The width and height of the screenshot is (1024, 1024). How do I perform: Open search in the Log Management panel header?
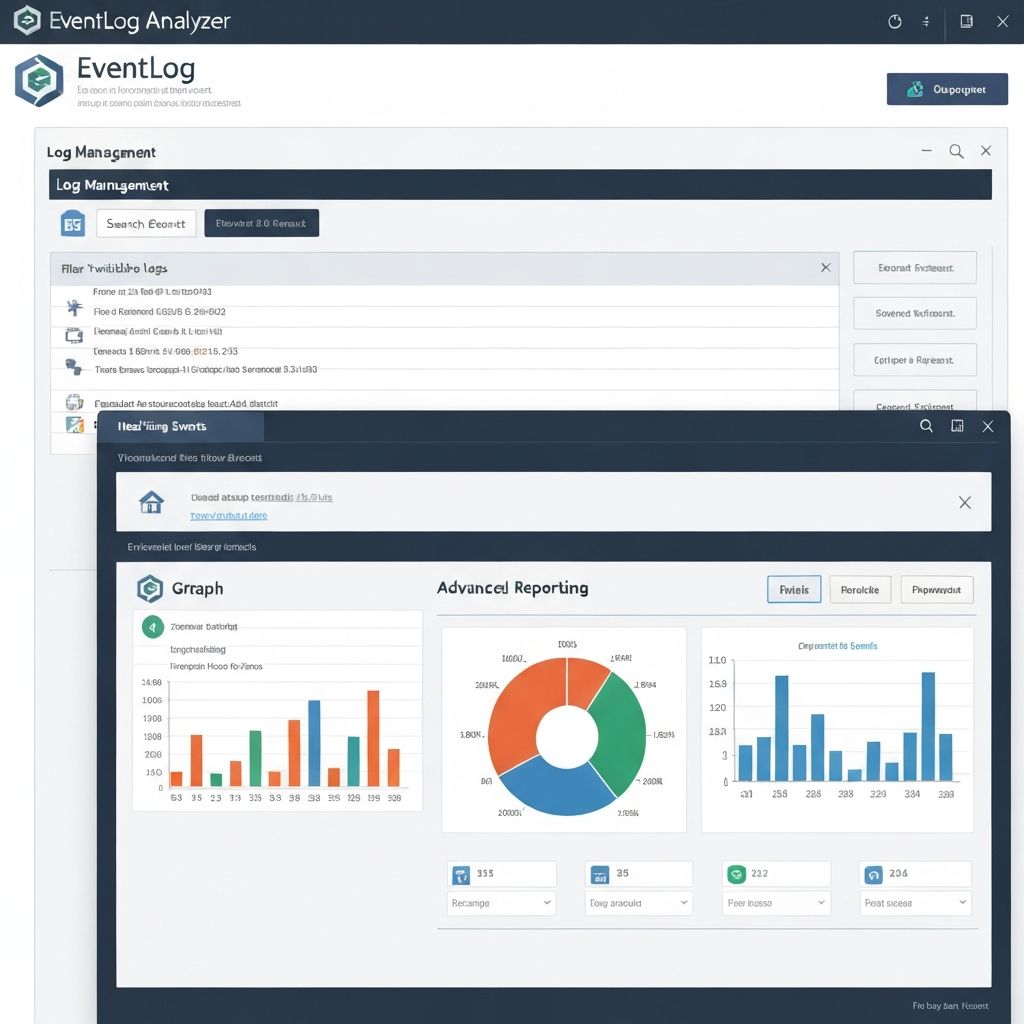(x=956, y=152)
